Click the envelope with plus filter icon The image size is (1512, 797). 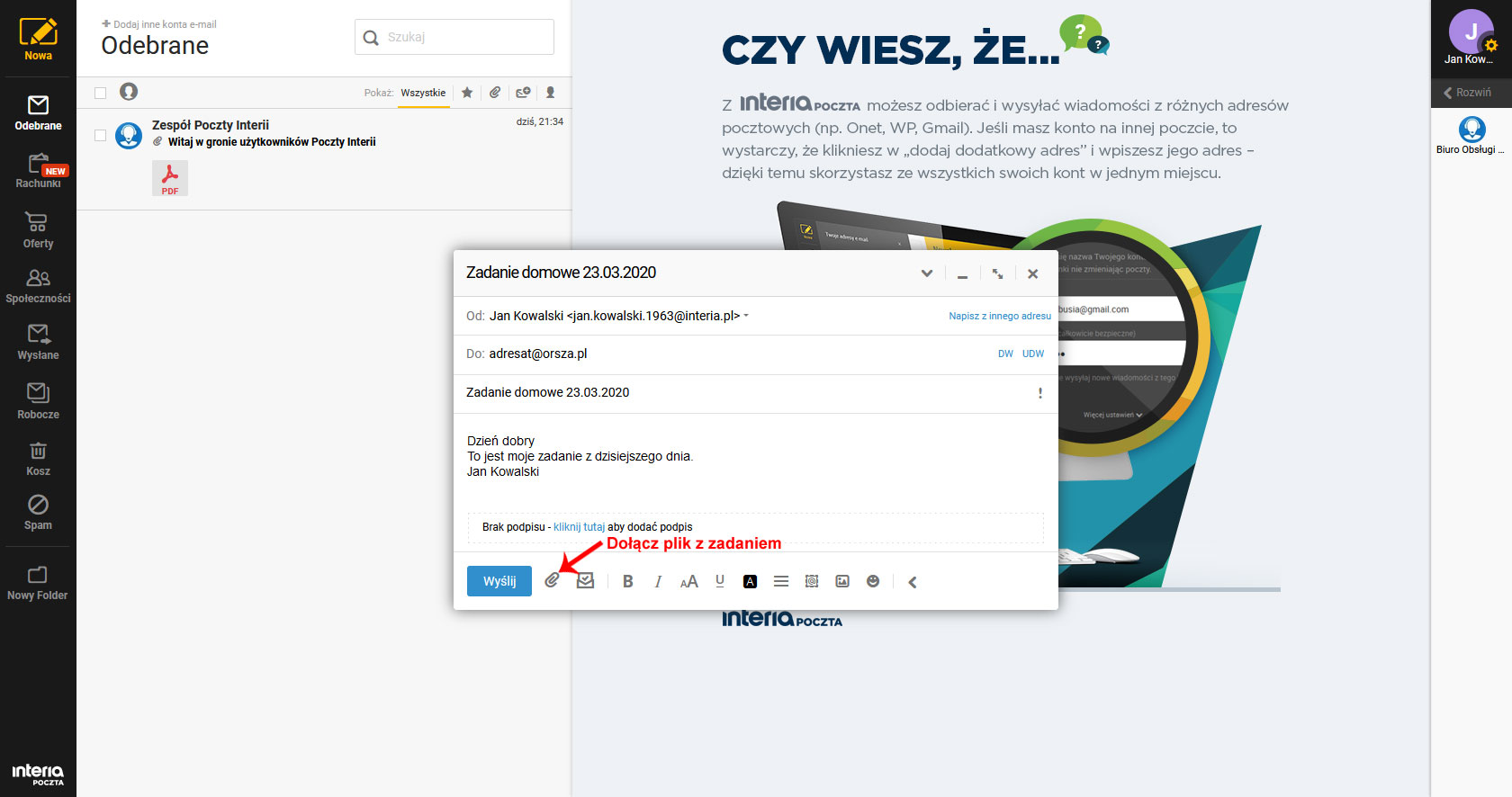523,93
